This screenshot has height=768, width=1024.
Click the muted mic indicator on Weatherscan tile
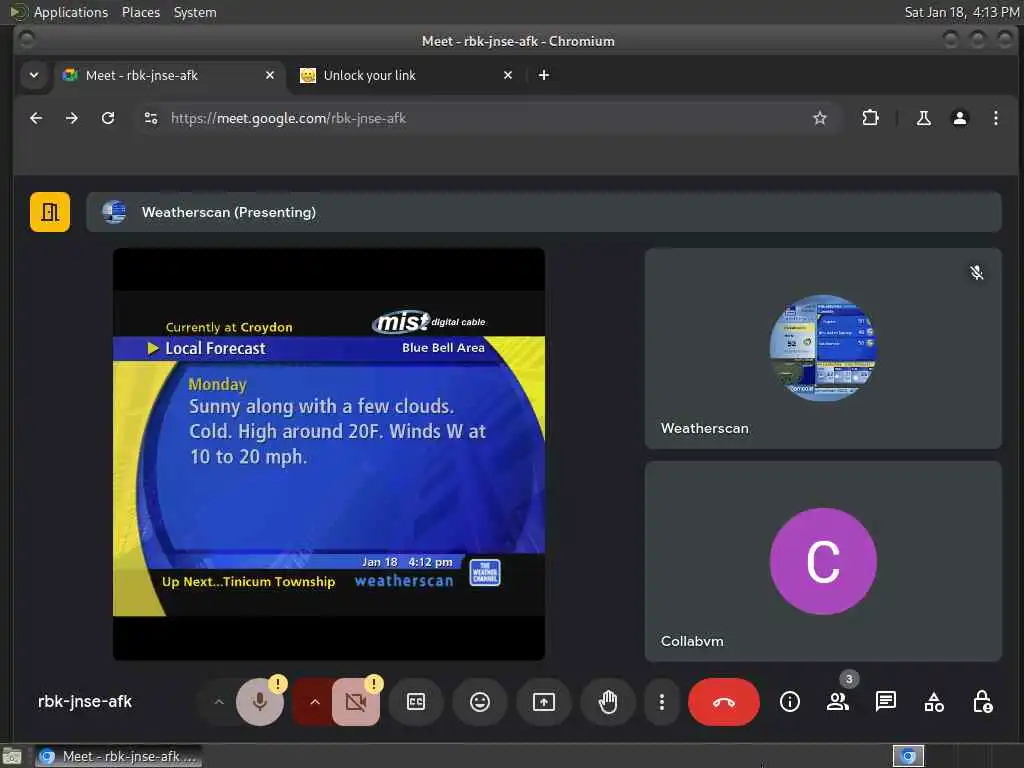pos(976,273)
